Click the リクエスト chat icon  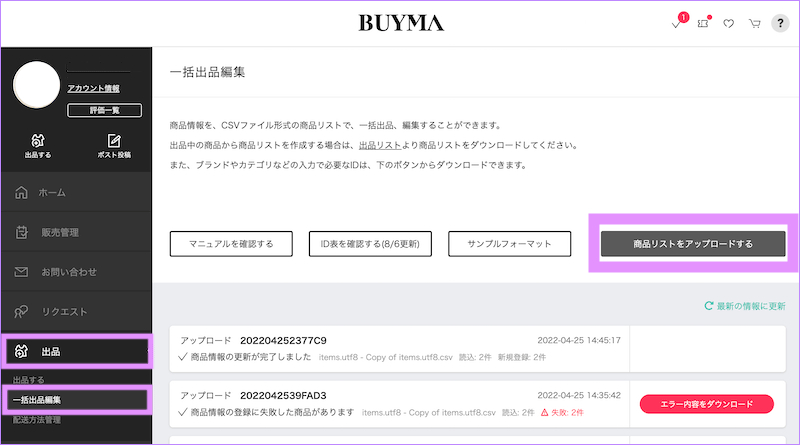[21, 312]
